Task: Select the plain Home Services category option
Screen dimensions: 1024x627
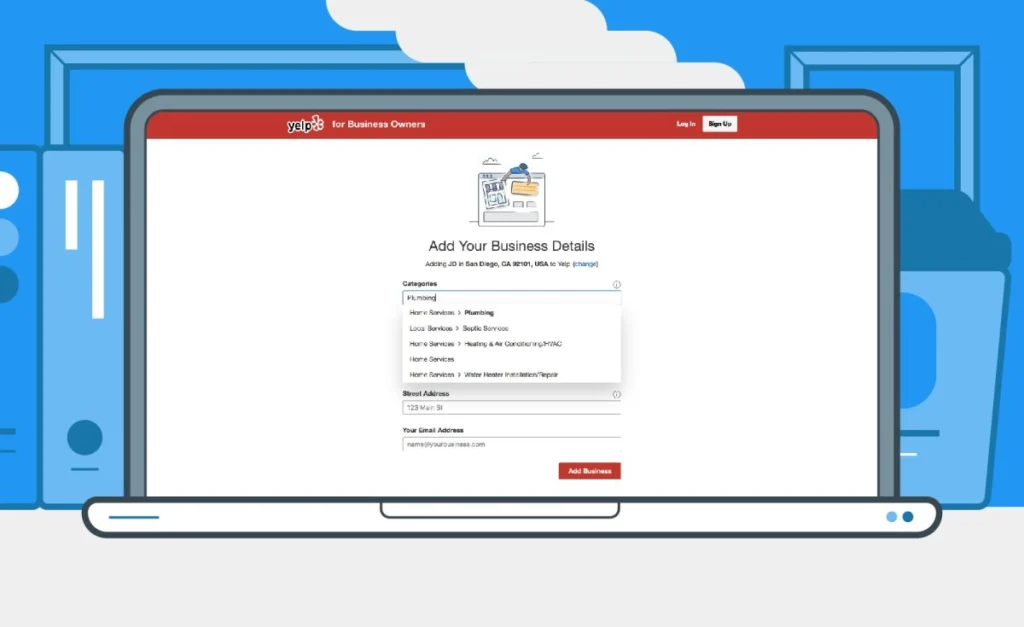Action: tap(431, 358)
